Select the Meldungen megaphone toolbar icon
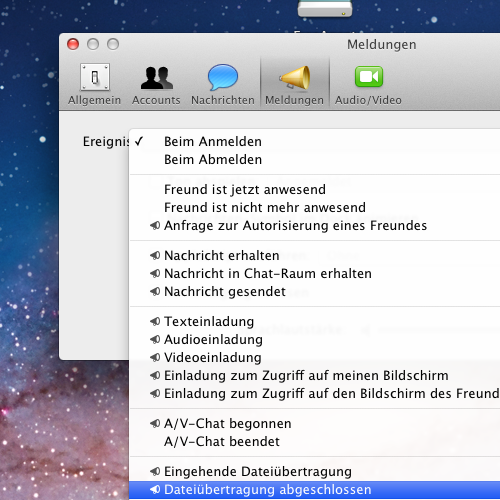 [295, 84]
